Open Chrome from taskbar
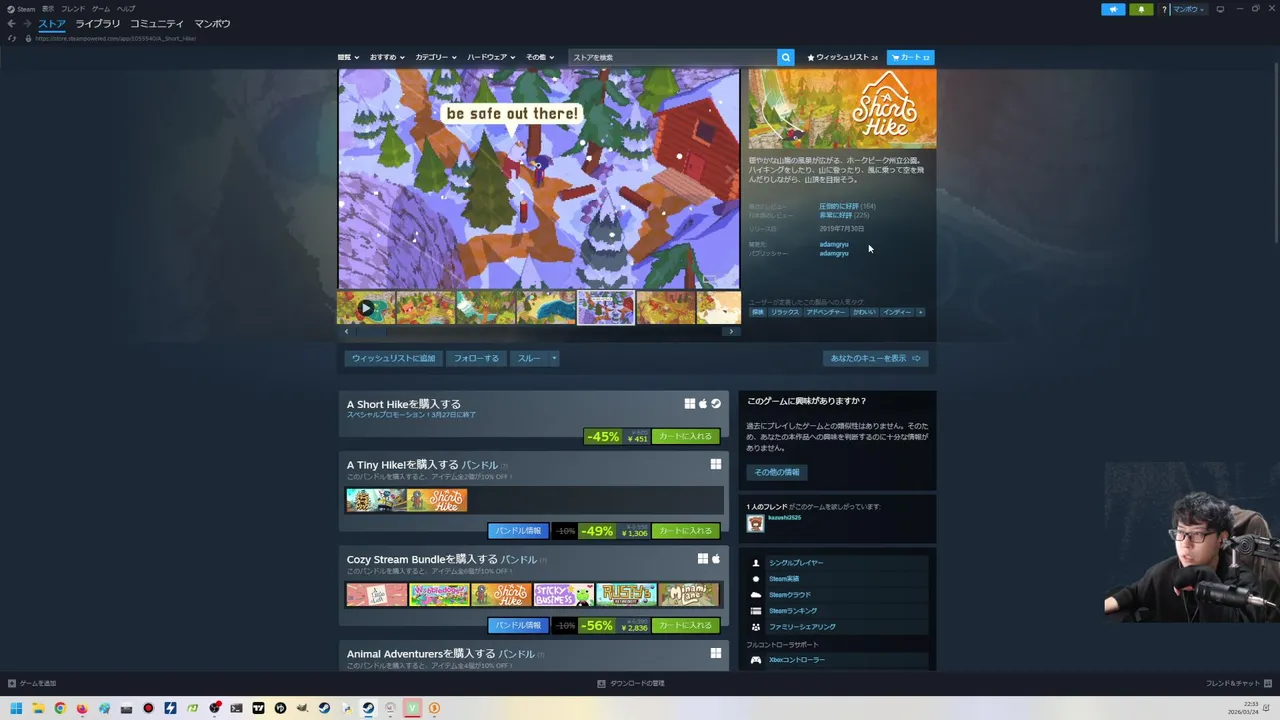The height and width of the screenshot is (720, 1280). click(x=60, y=708)
